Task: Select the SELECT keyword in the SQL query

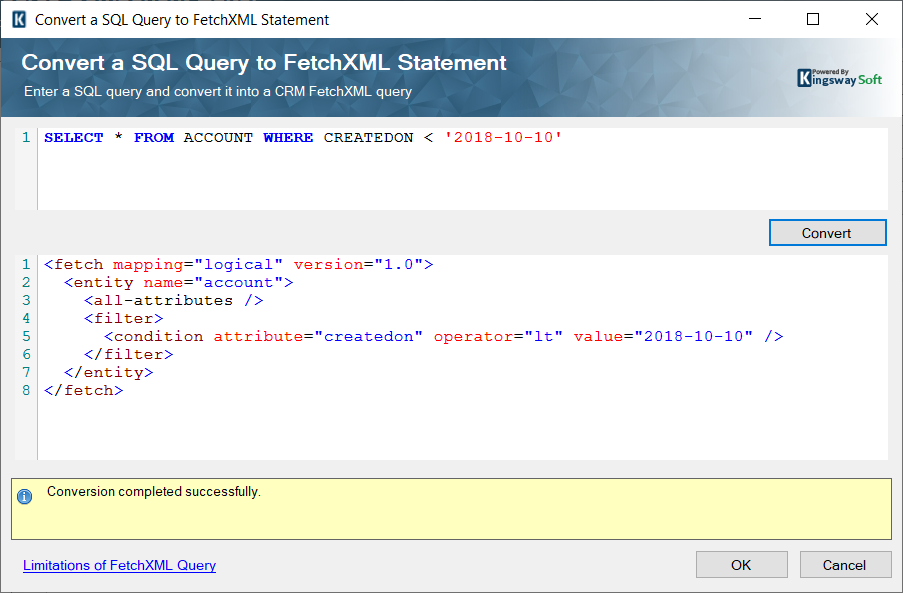Action: coord(73,137)
